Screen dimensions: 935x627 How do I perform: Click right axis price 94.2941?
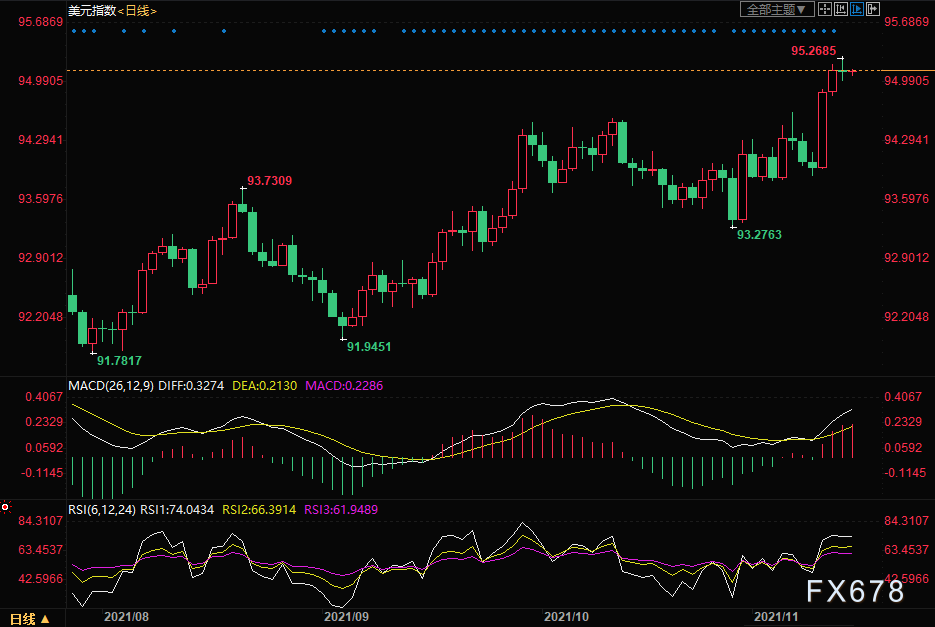coord(906,140)
